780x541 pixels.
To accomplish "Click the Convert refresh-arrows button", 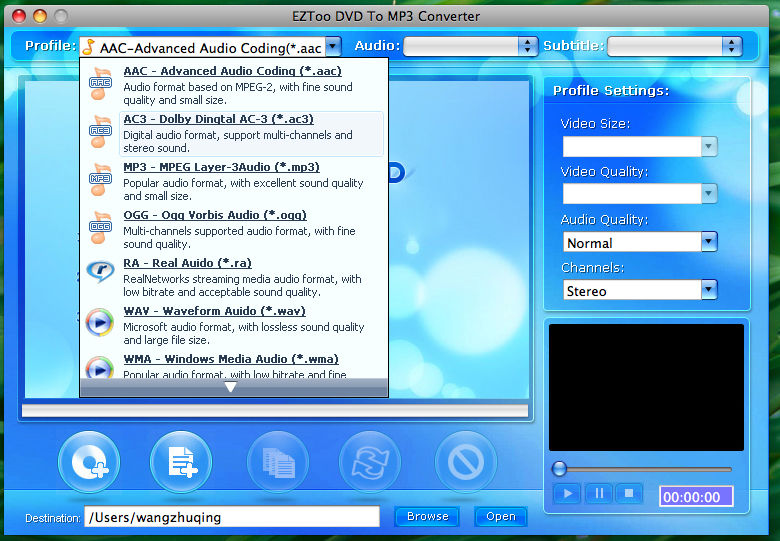I will click(370, 462).
